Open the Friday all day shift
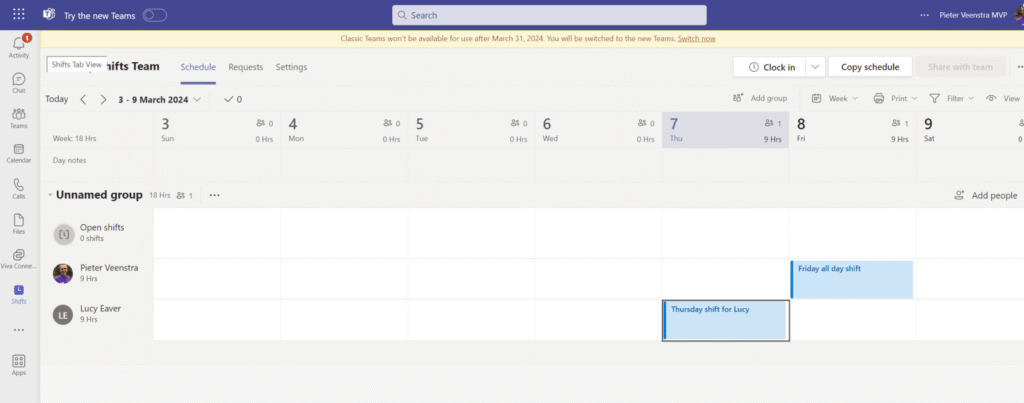This screenshot has height=403, width=1024. point(852,280)
